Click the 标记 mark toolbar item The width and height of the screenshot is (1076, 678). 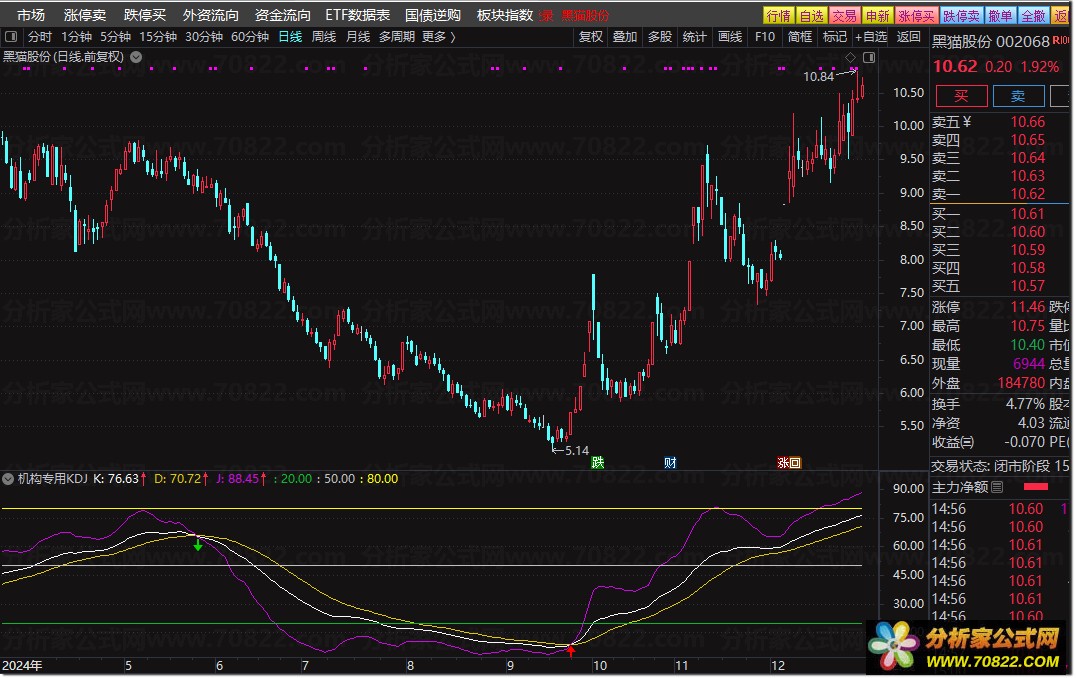(x=834, y=36)
